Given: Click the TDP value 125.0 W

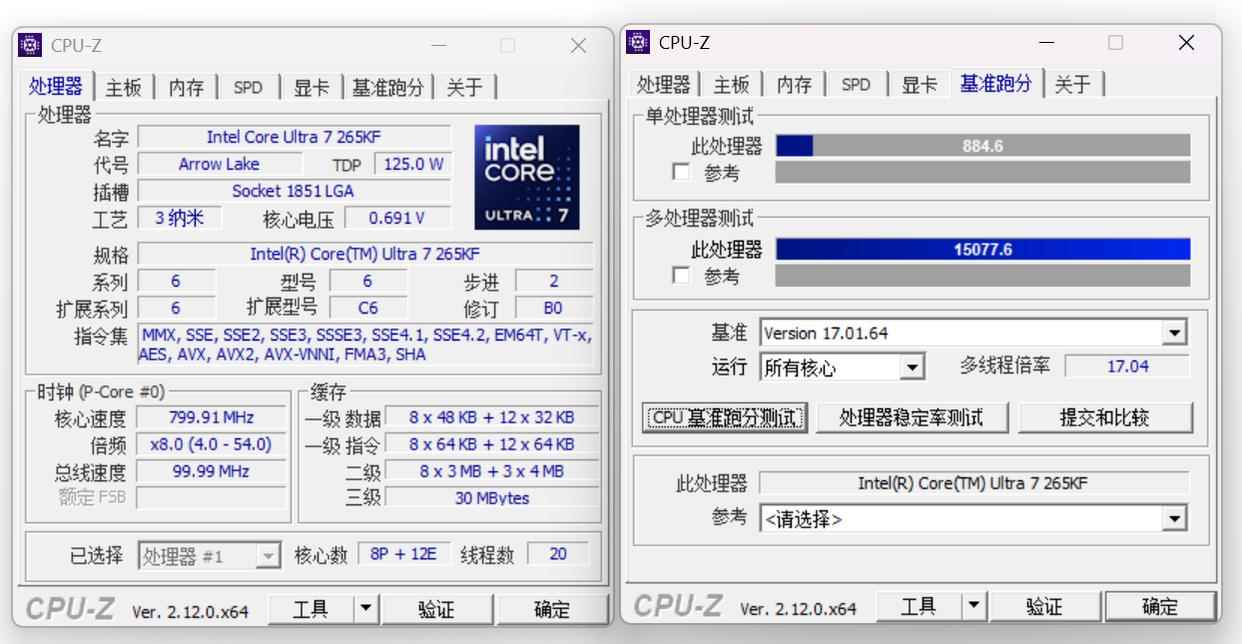Looking at the screenshot, I should (413, 164).
